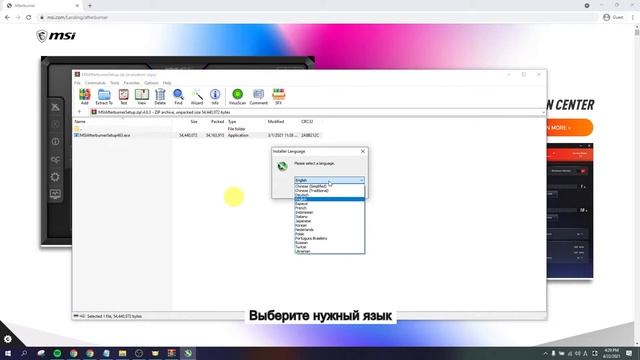Click the Delete trash bin icon
The image size is (640, 360).
click(x=160, y=96)
